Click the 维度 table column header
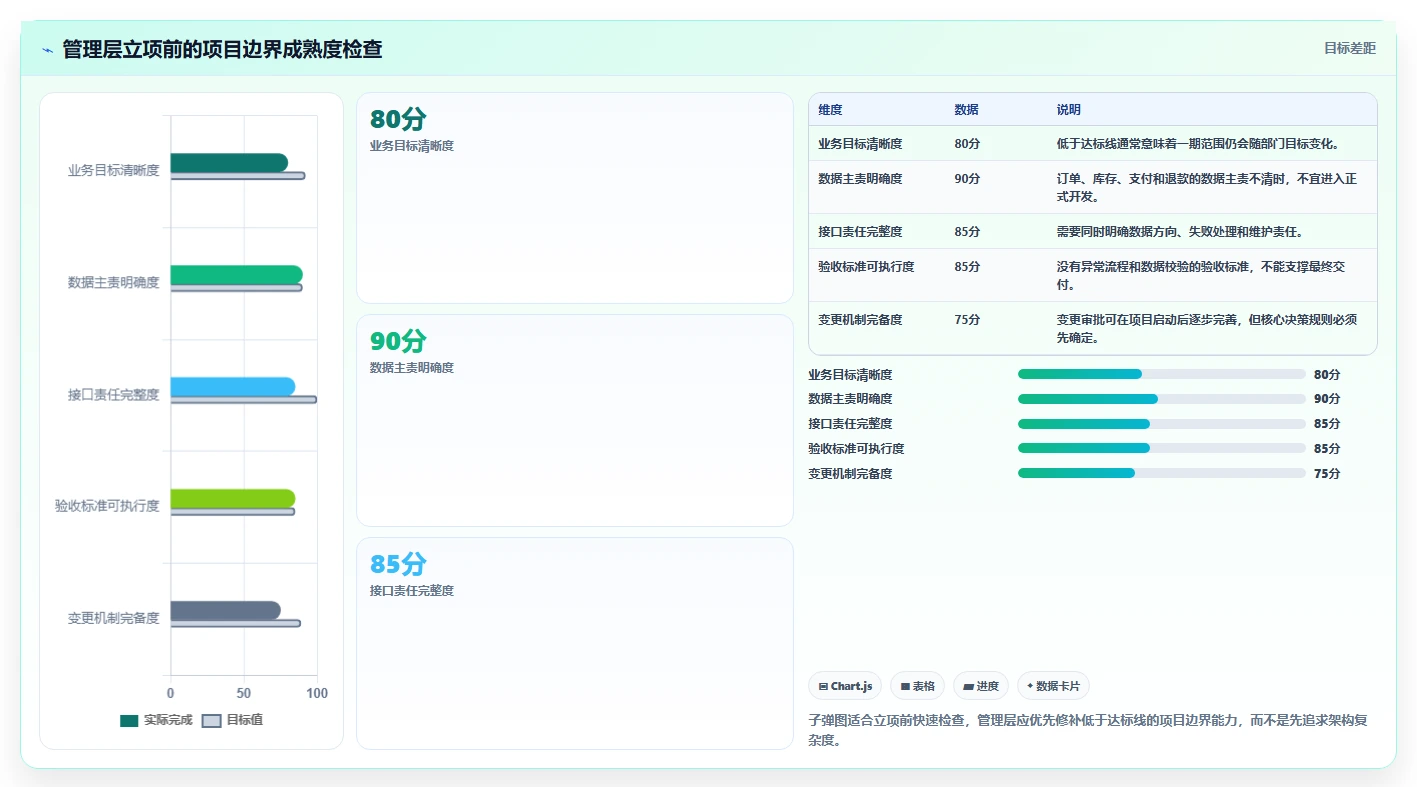This screenshot has height=787, width=1417. click(x=830, y=110)
